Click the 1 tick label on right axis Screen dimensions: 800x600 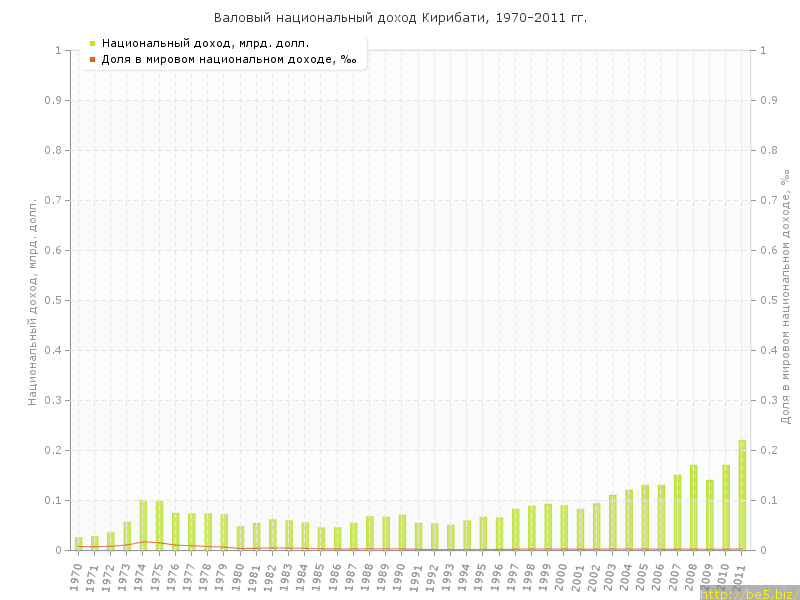[764, 50]
